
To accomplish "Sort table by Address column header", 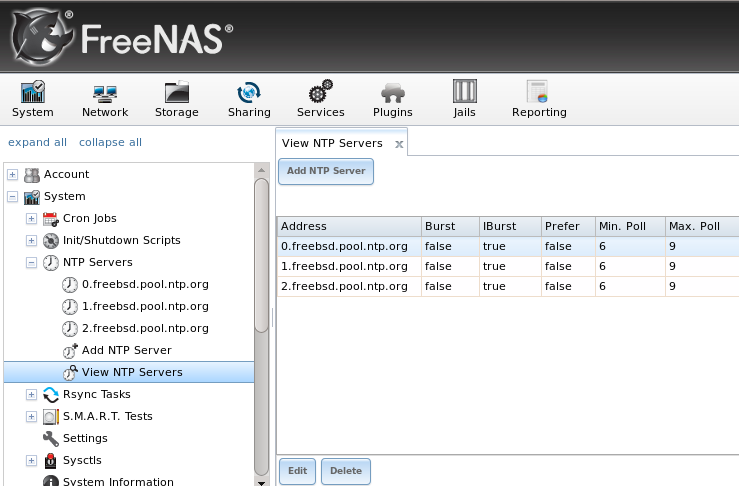I will (349, 227).
